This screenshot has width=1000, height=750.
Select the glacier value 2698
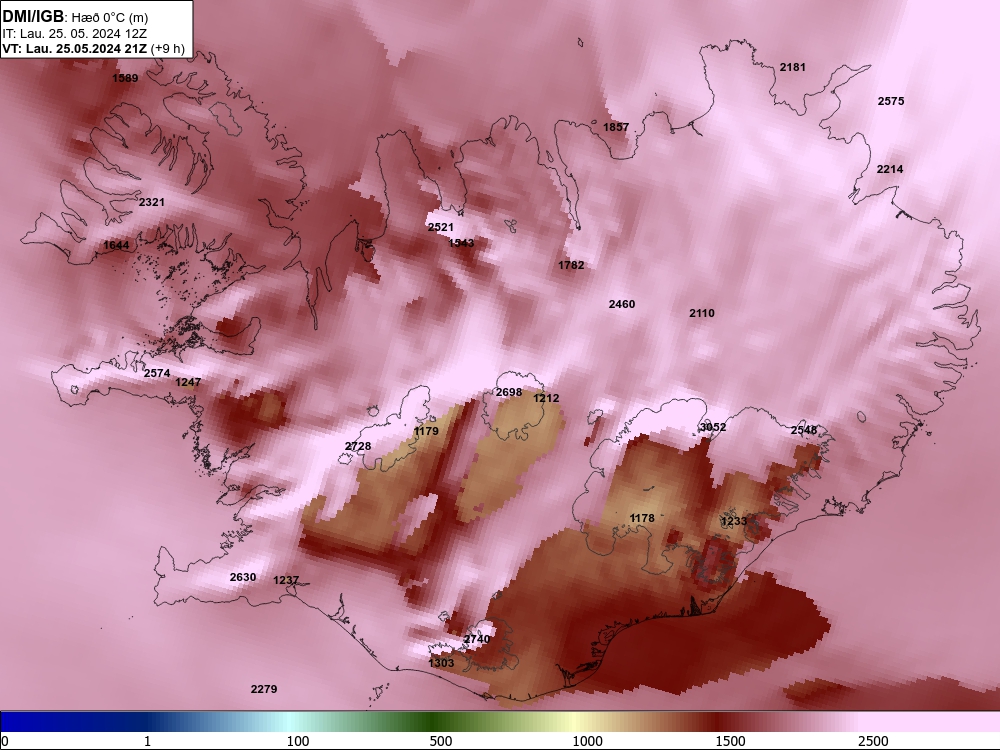click(x=509, y=392)
